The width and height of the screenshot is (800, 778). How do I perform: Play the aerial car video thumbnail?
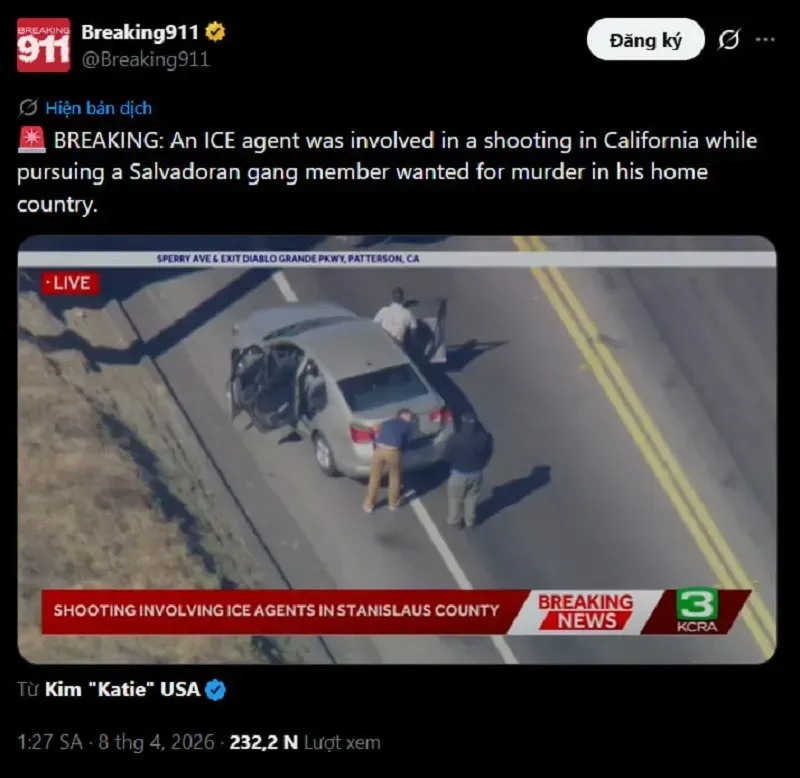[x=397, y=449]
